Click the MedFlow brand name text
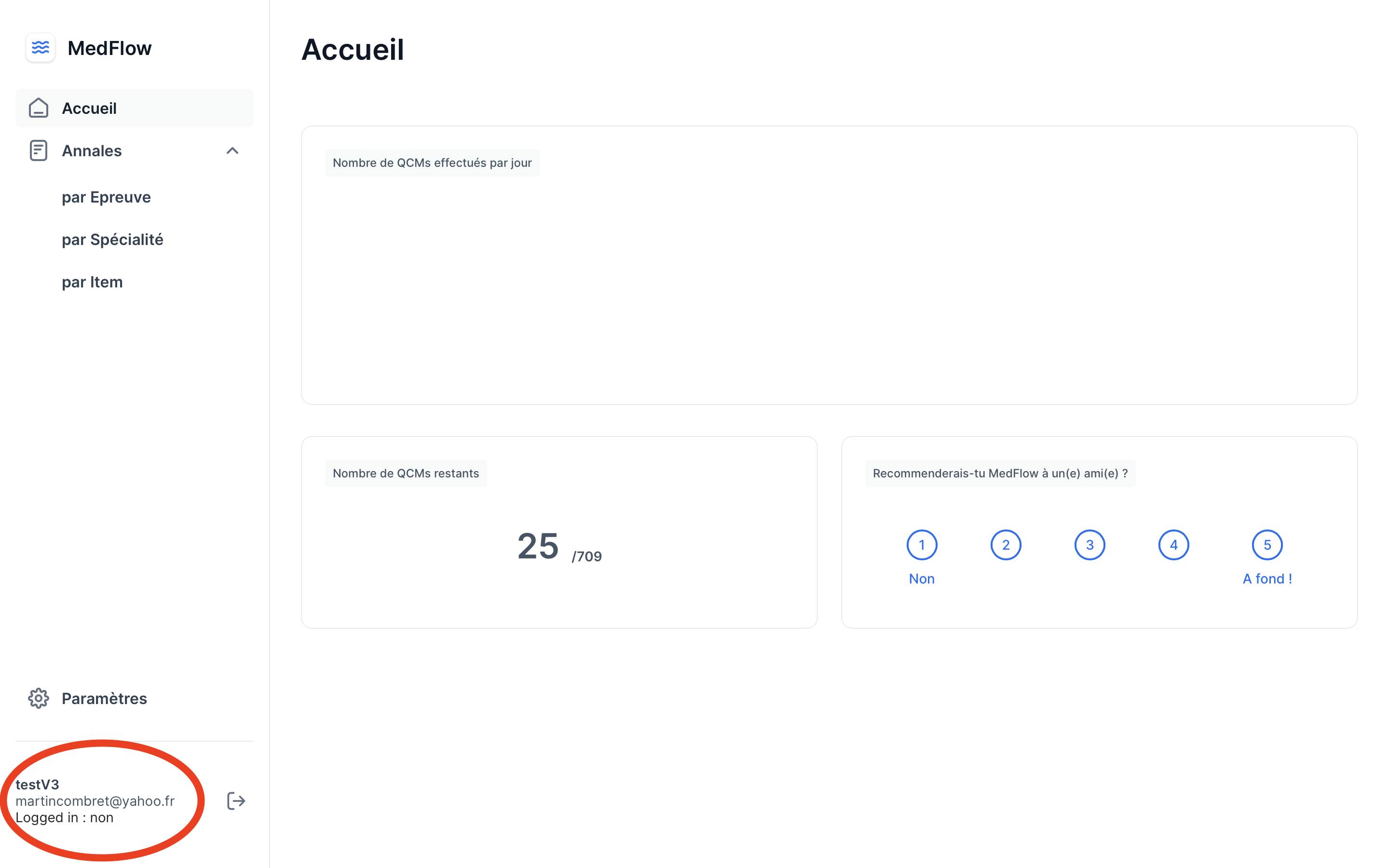 coord(109,48)
